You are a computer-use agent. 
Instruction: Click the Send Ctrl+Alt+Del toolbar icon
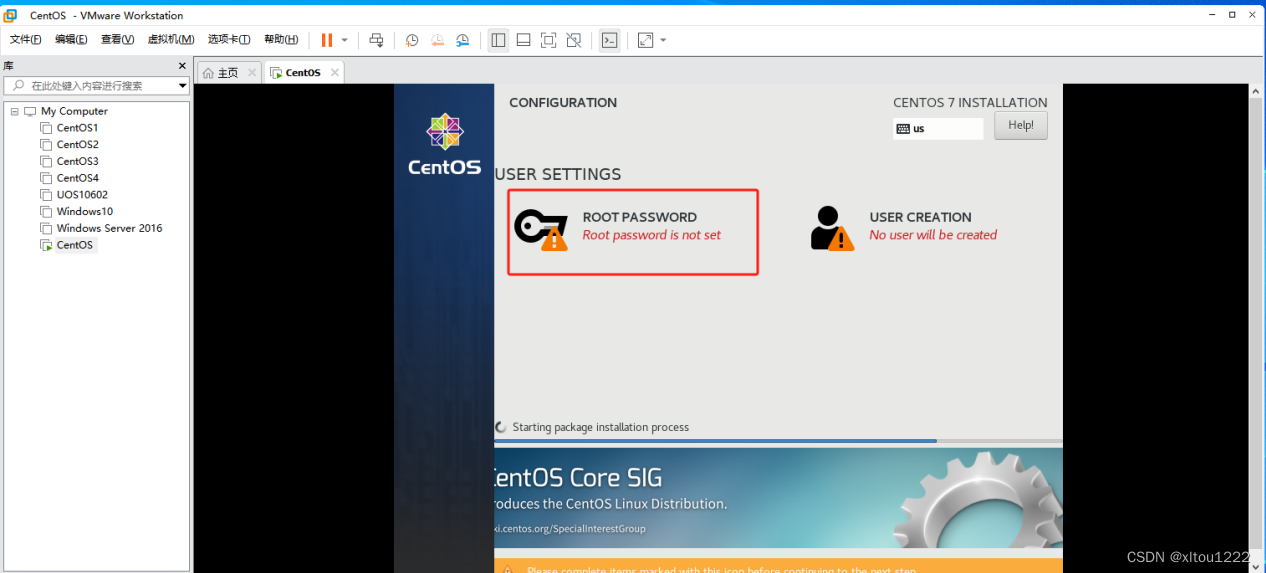point(377,40)
